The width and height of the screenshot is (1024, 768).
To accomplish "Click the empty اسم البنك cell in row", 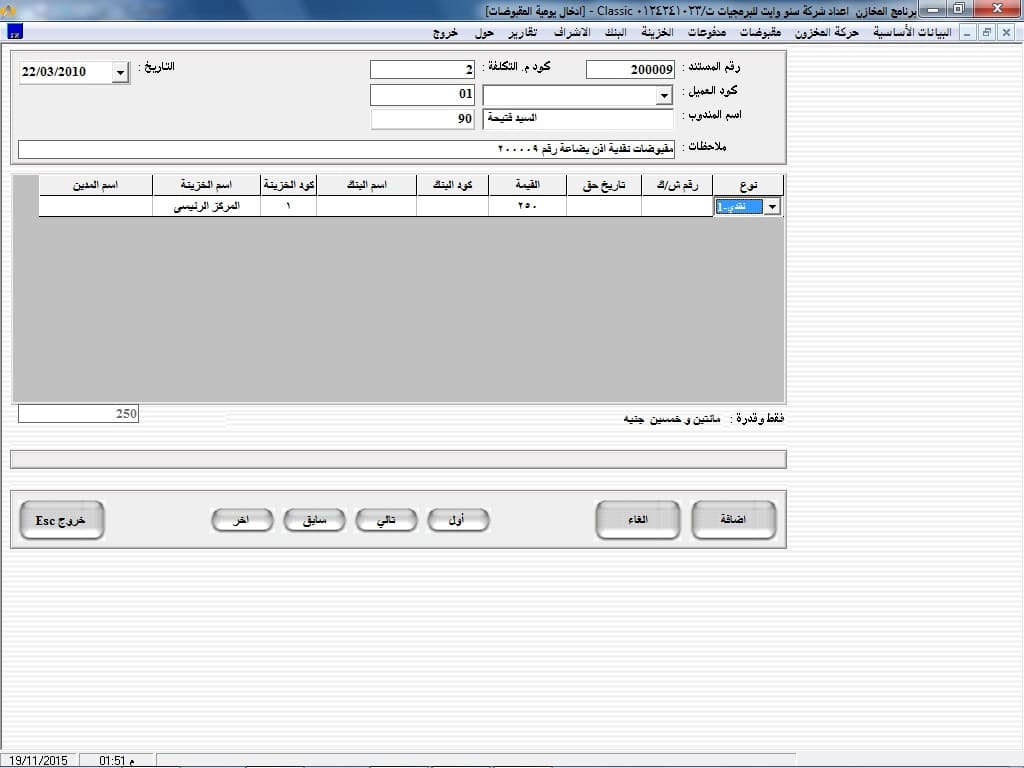I will pos(366,206).
